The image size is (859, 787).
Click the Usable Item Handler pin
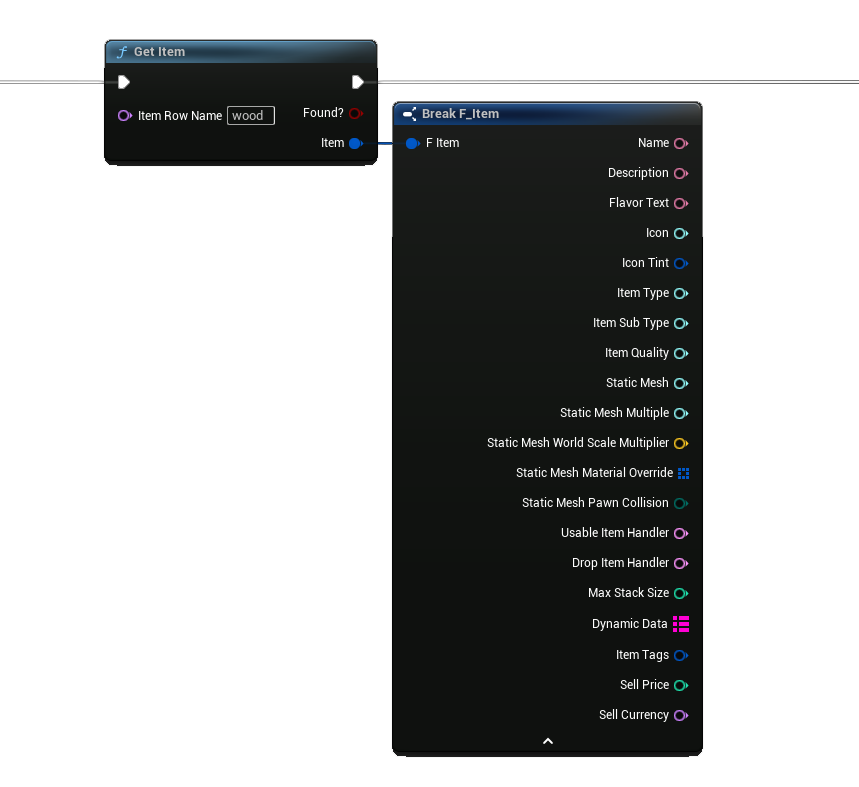click(680, 533)
